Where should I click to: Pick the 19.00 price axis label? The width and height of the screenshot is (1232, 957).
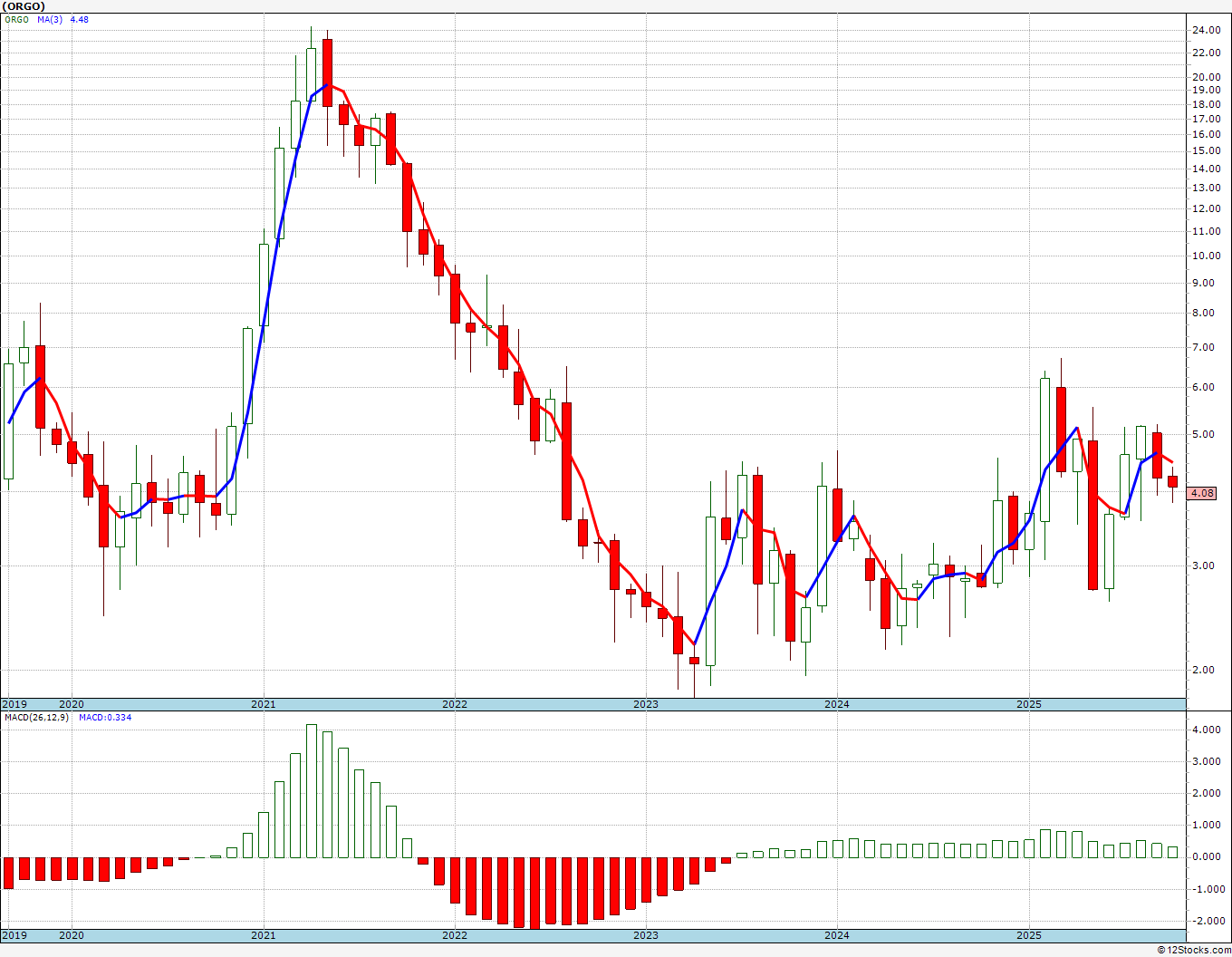tap(1206, 90)
